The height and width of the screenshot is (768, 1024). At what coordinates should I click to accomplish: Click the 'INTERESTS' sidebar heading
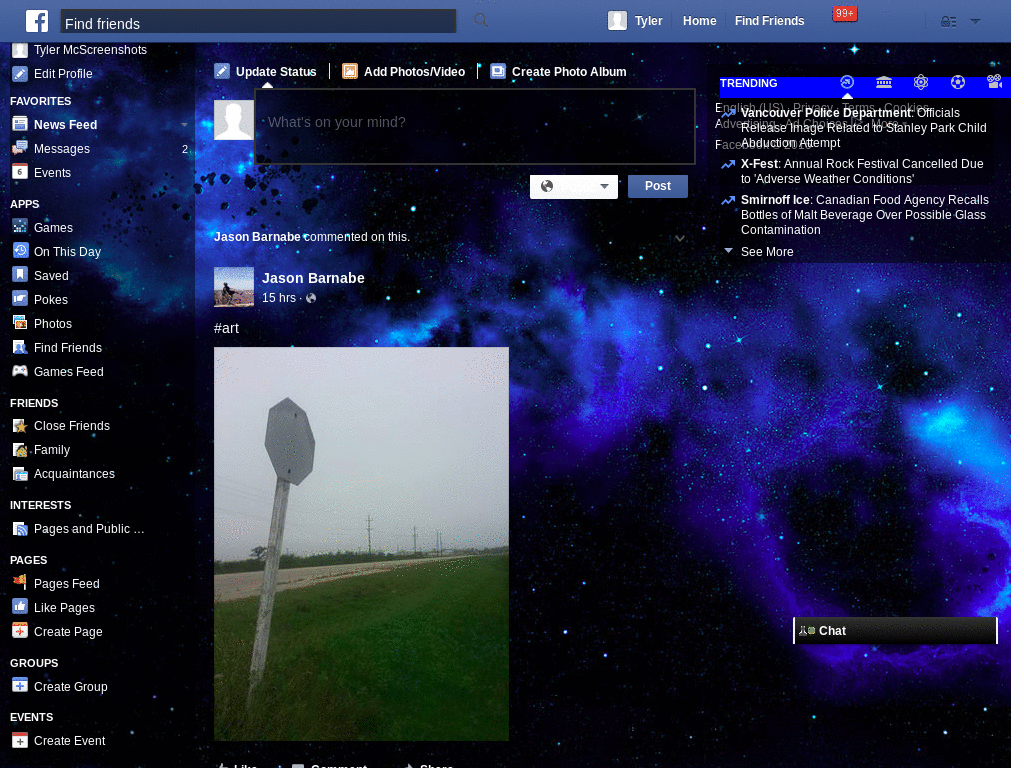point(40,505)
